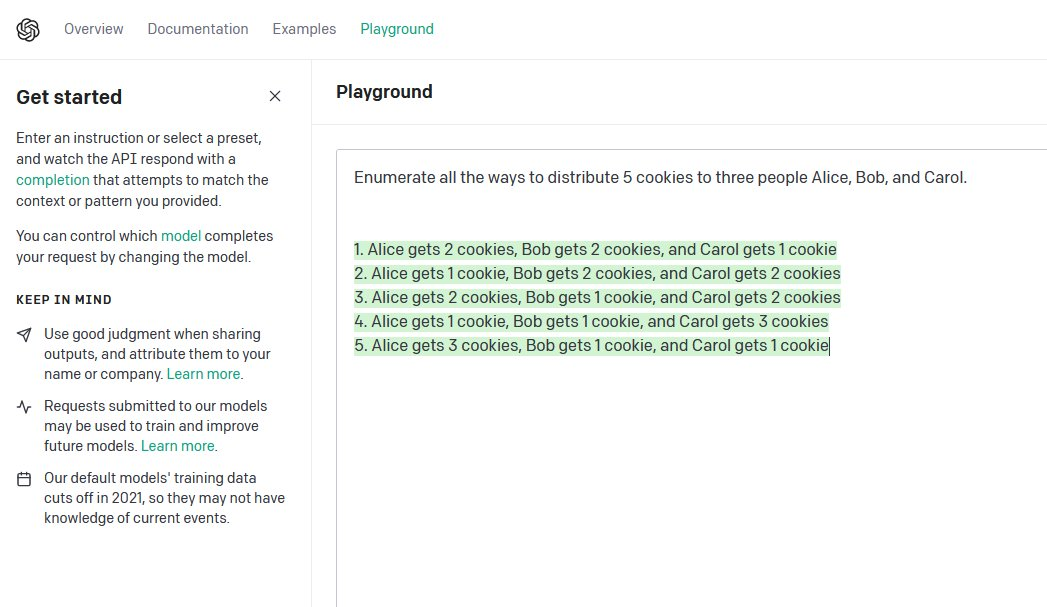
Task: Click the paper plane sharing icon
Action: (24, 335)
